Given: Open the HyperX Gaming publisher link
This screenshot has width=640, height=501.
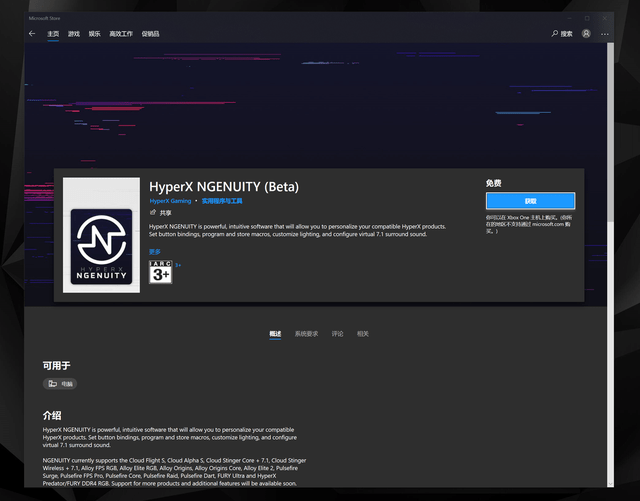Looking at the screenshot, I should [170, 201].
